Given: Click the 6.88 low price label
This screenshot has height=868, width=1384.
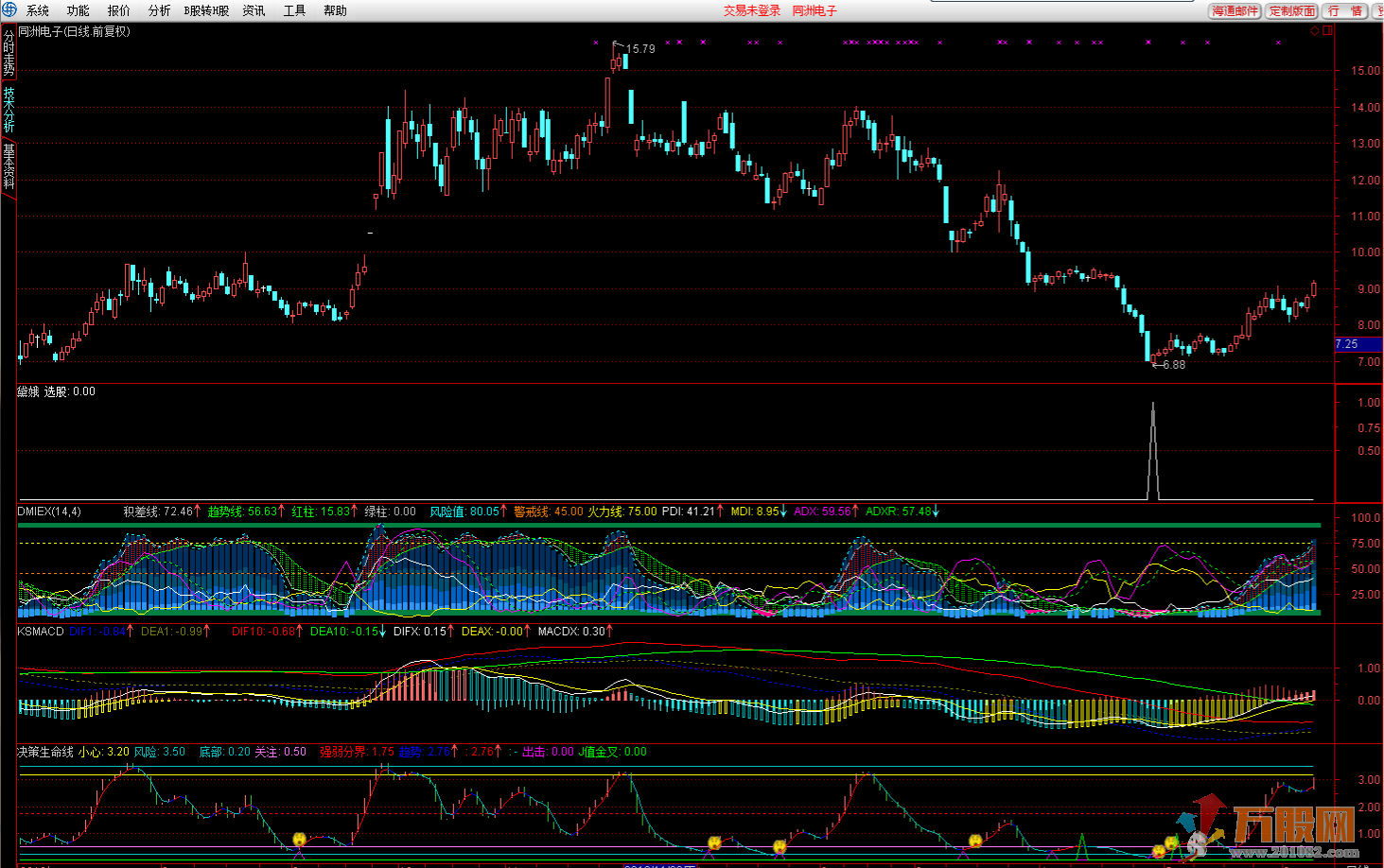Looking at the screenshot, I should [1174, 365].
